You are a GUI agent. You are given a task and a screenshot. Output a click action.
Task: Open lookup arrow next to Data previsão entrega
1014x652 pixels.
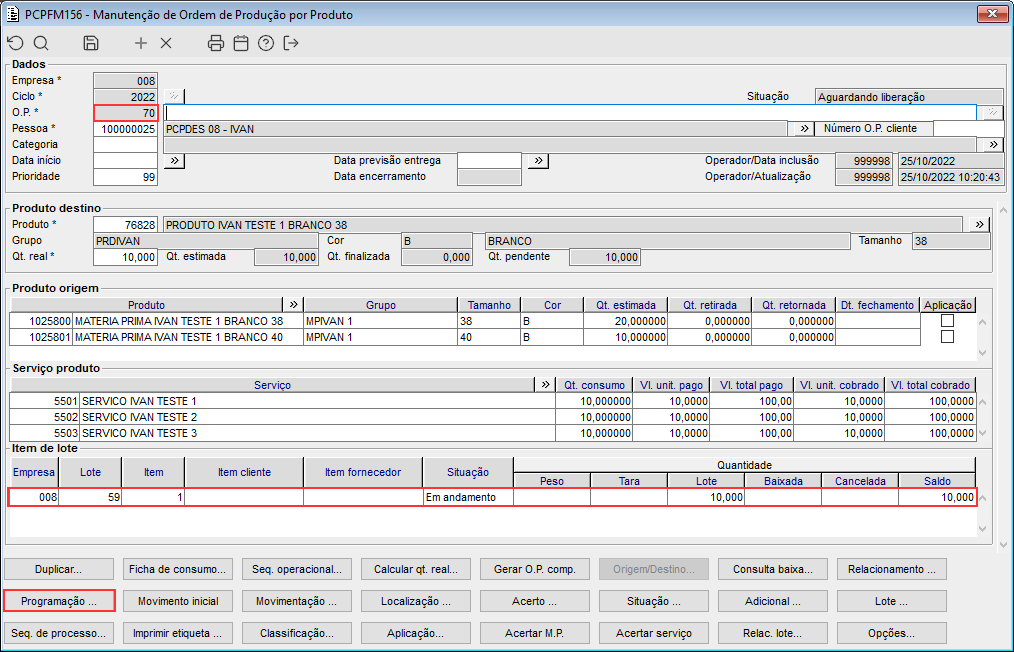tap(538, 160)
